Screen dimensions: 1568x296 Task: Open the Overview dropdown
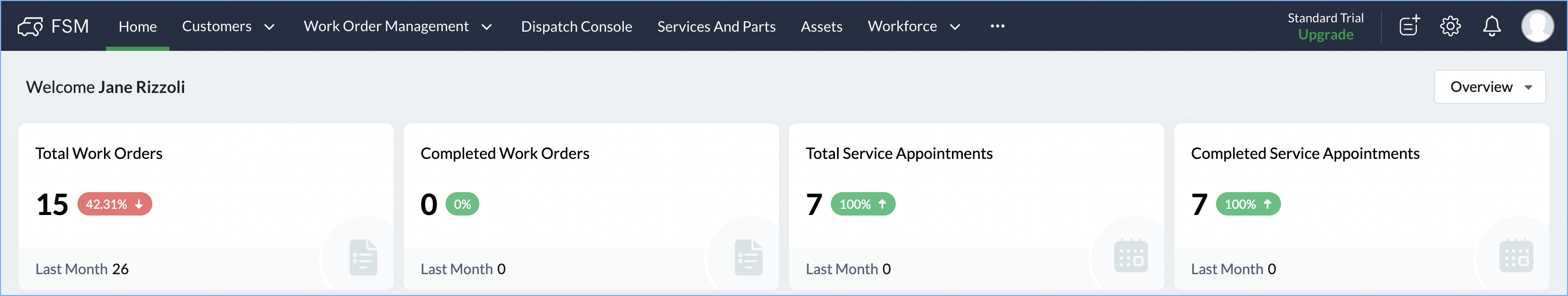(1489, 87)
